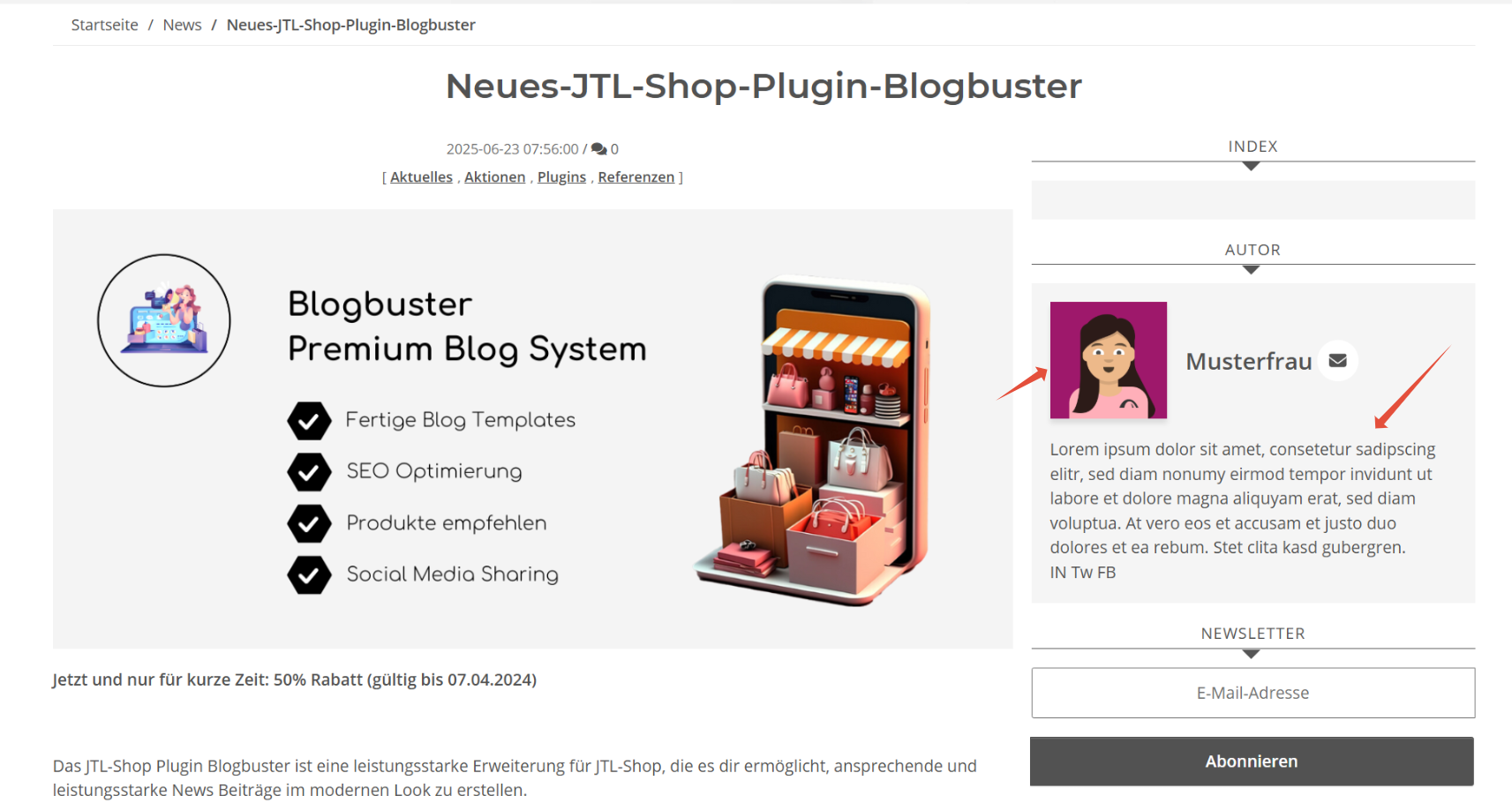Open the Tw social link
This screenshot has height=803, width=1512.
pos(1082,573)
